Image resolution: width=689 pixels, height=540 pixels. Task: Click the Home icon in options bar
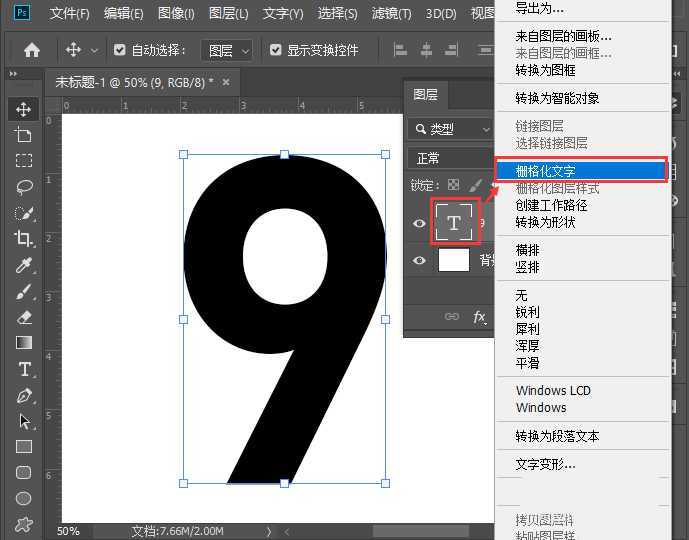click(32, 50)
